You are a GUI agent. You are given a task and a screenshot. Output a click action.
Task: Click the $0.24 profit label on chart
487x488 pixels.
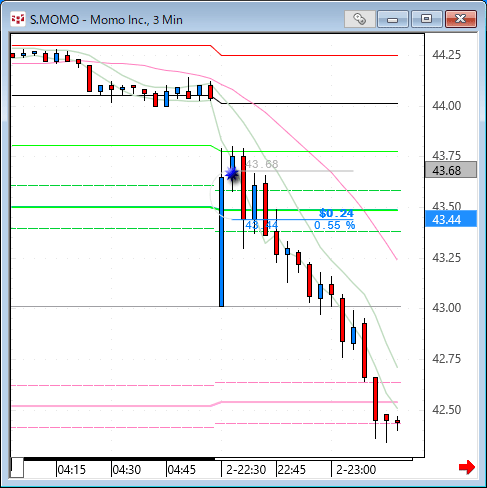[x=336, y=213]
